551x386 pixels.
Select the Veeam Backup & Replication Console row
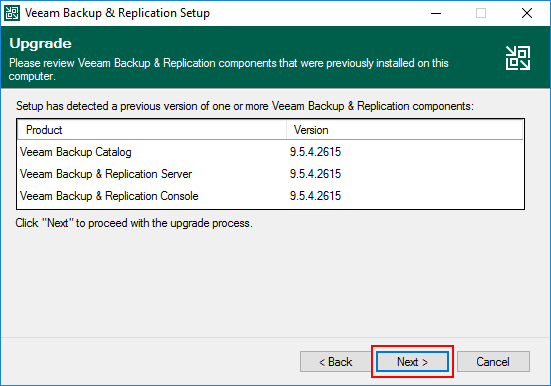click(x=270, y=196)
